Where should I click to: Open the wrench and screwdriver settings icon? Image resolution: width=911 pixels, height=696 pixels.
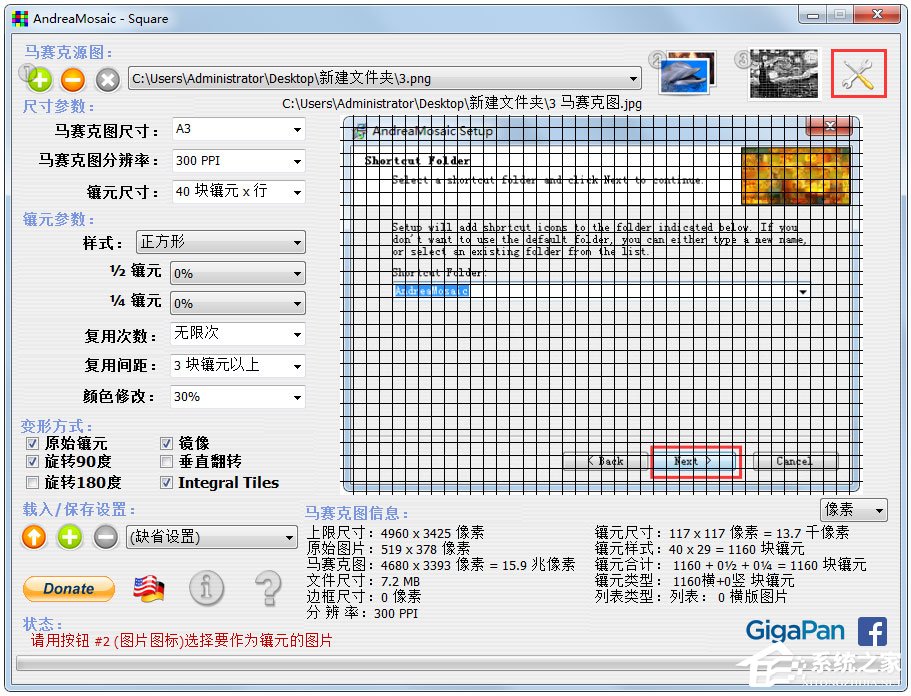click(858, 73)
